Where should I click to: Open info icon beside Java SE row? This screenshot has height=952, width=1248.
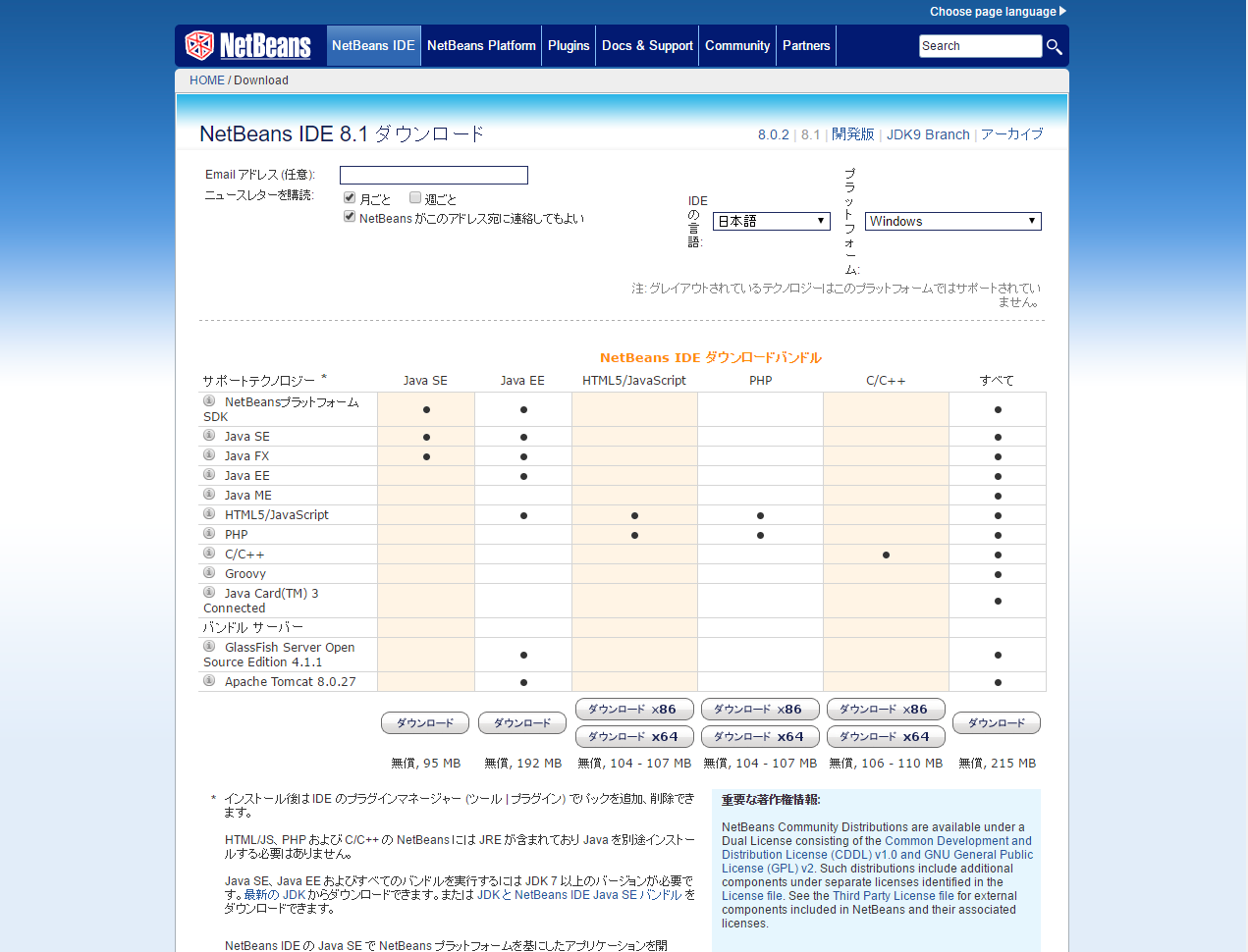point(209,435)
